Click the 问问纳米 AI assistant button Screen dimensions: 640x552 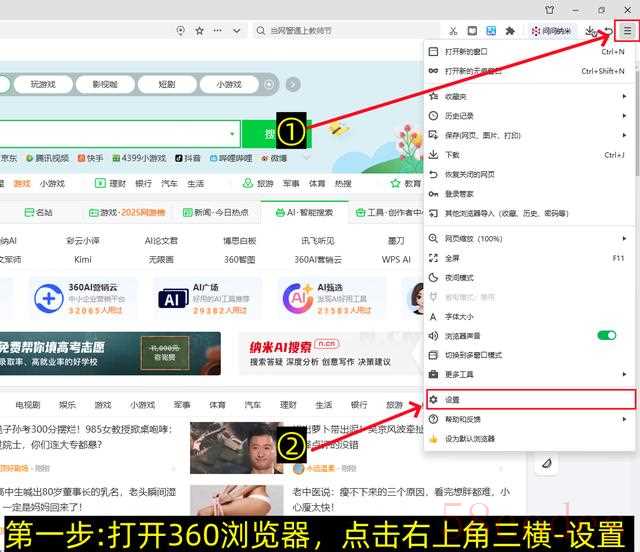551,31
